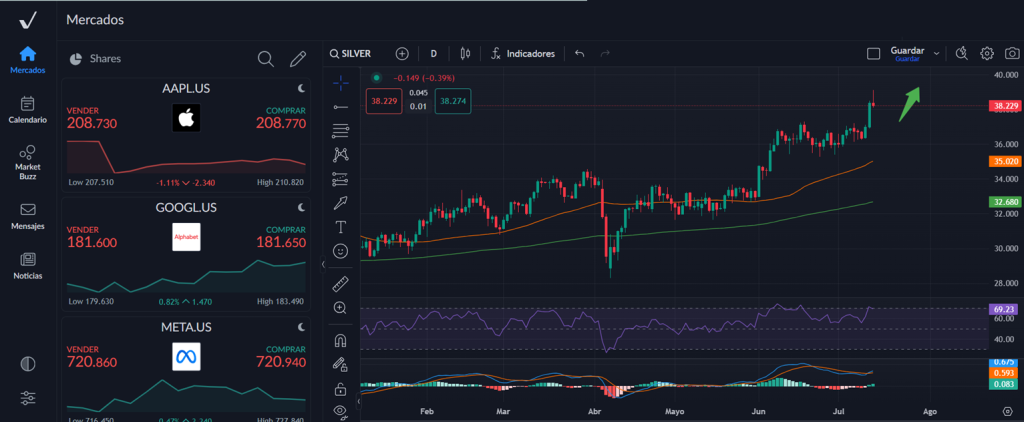The width and height of the screenshot is (1024, 422).
Task: Toggle stay in drawing mode
Action: pyautogui.click(x=340, y=365)
